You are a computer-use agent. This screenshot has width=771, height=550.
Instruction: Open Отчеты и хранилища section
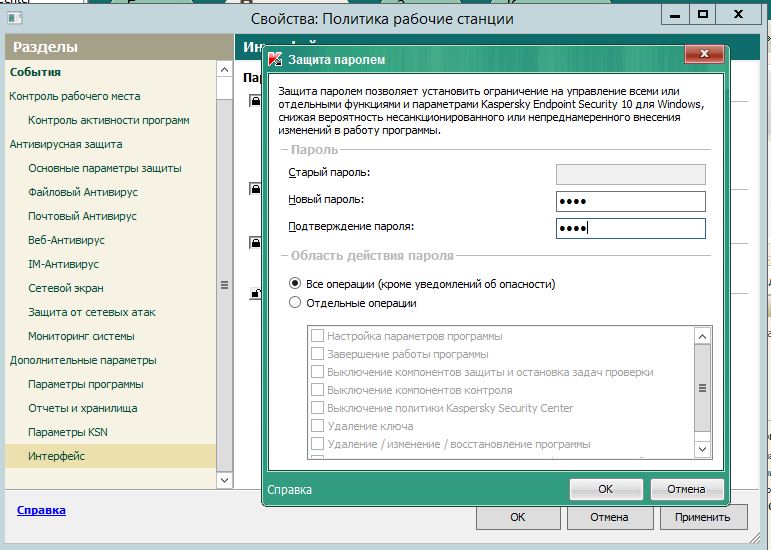pyautogui.click(x=83, y=408)
